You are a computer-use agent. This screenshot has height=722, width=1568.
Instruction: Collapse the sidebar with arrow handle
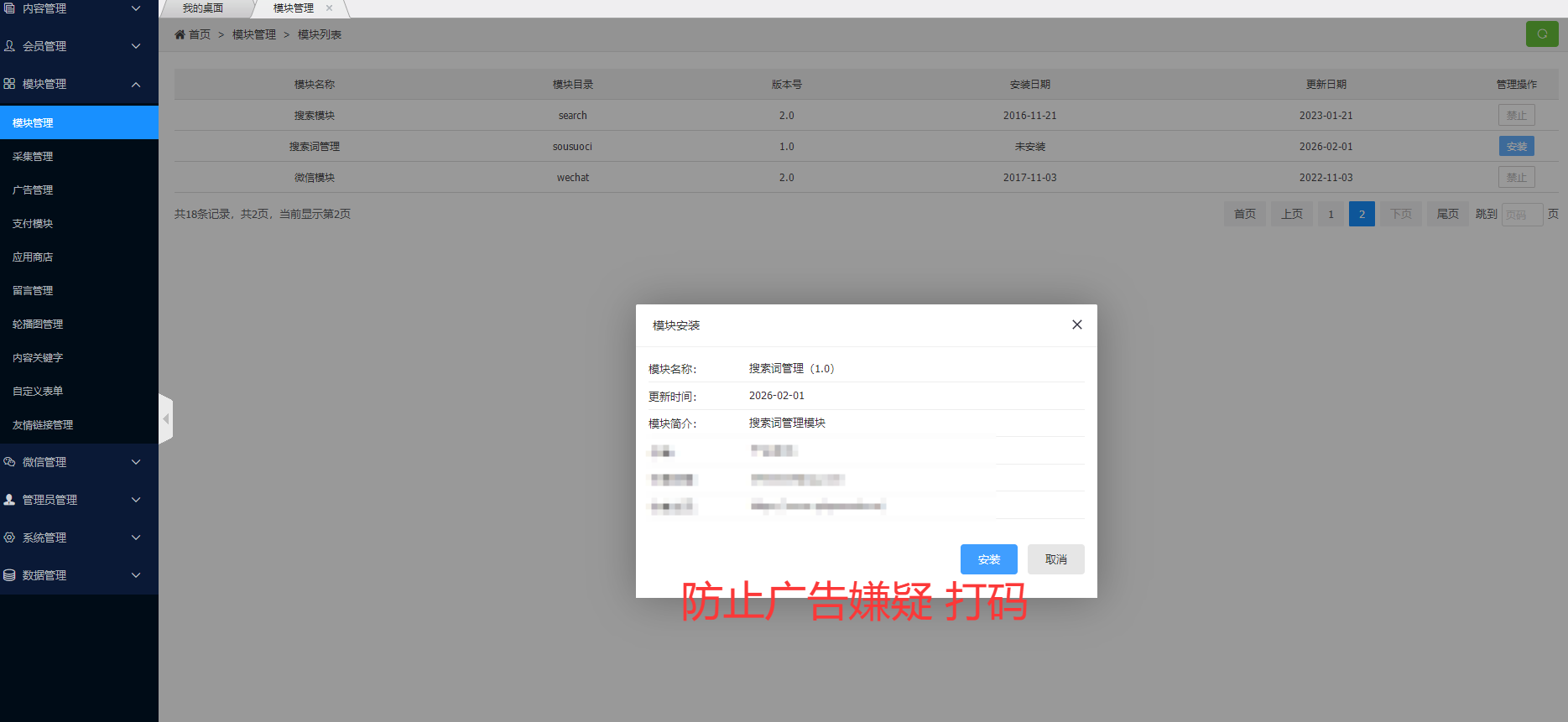(166, 418)
